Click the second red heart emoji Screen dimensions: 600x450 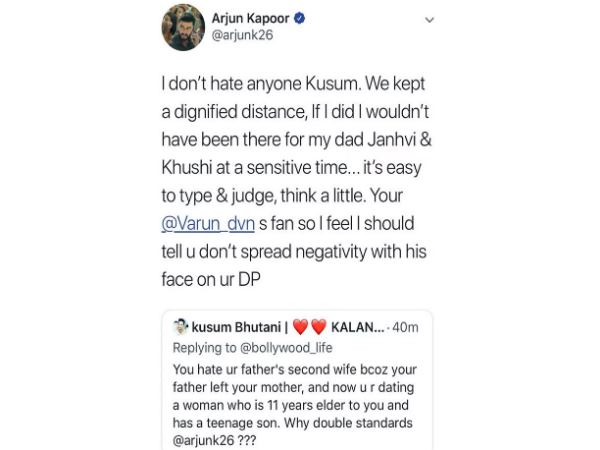click(x=318, y=327)
